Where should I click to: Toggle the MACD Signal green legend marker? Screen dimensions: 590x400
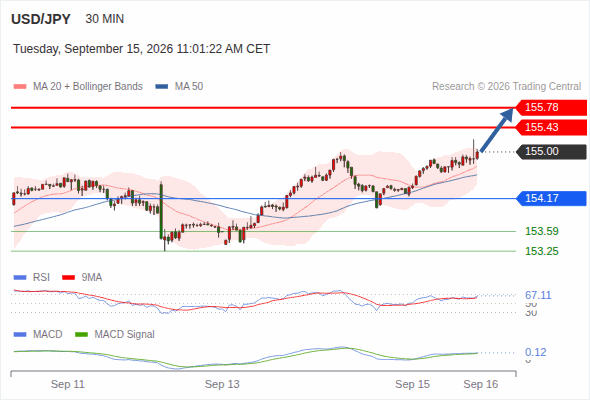tap(81, 335)
